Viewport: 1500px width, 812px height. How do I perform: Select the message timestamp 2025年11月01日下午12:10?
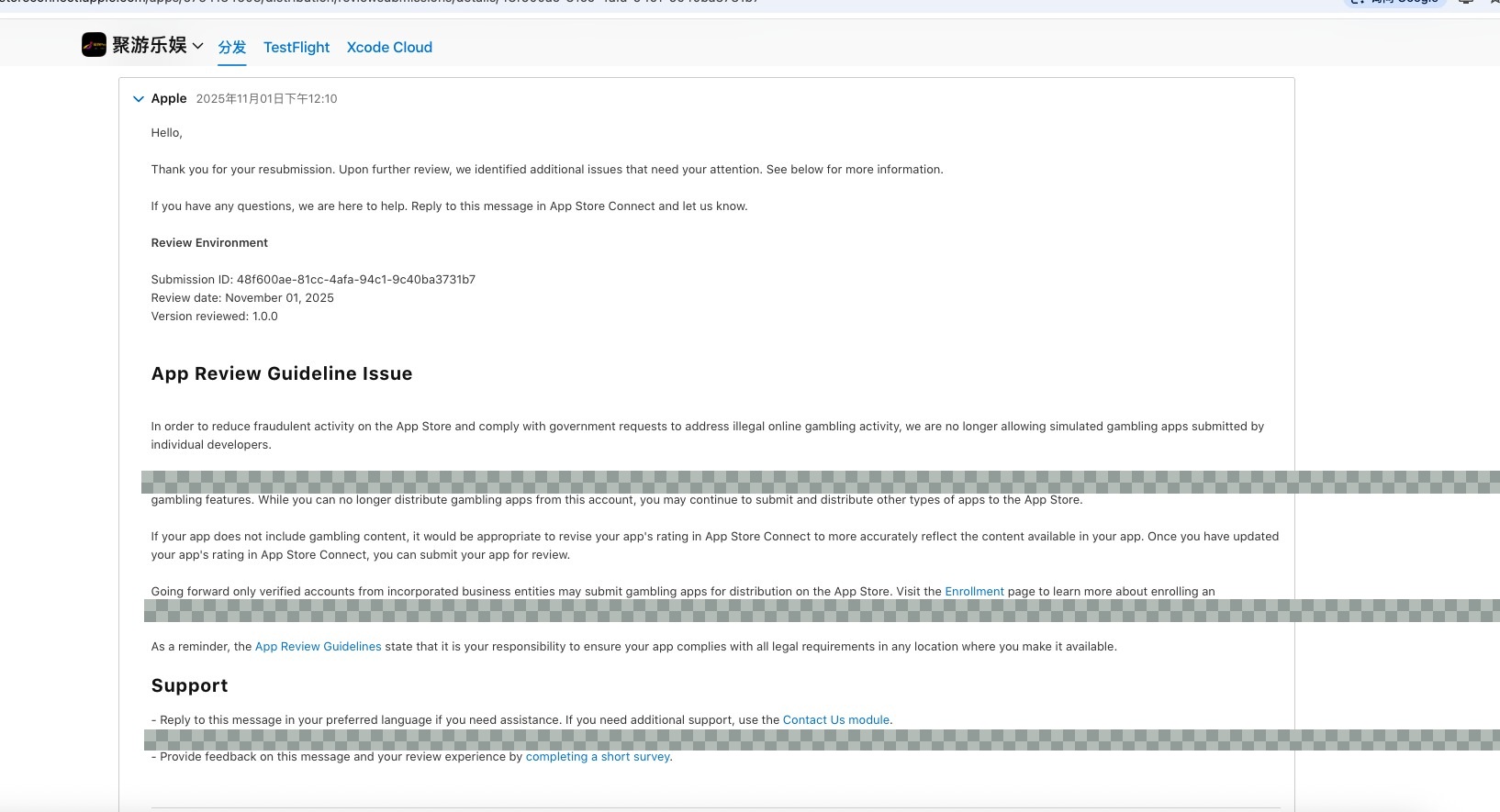[x=266, y=99]
